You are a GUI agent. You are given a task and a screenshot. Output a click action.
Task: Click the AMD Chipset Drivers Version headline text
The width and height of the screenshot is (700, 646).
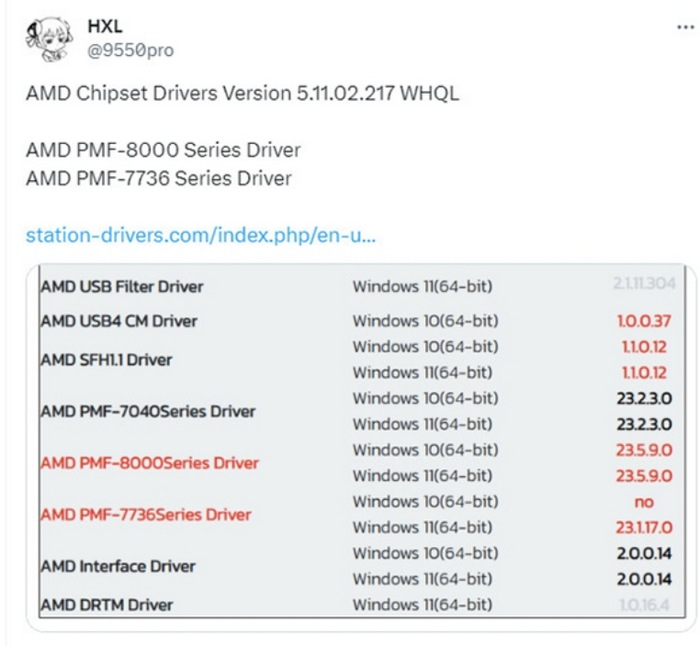(x=242, y=93)
